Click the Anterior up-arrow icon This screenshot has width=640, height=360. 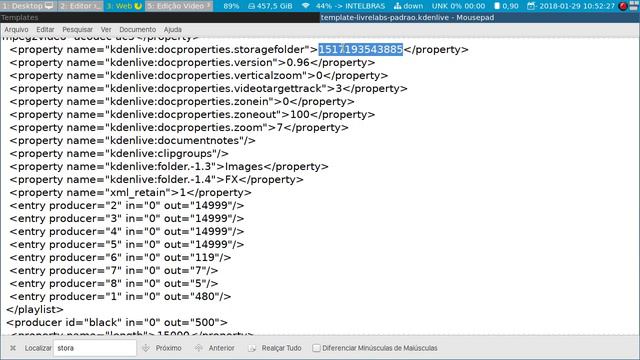click(198, 348)
